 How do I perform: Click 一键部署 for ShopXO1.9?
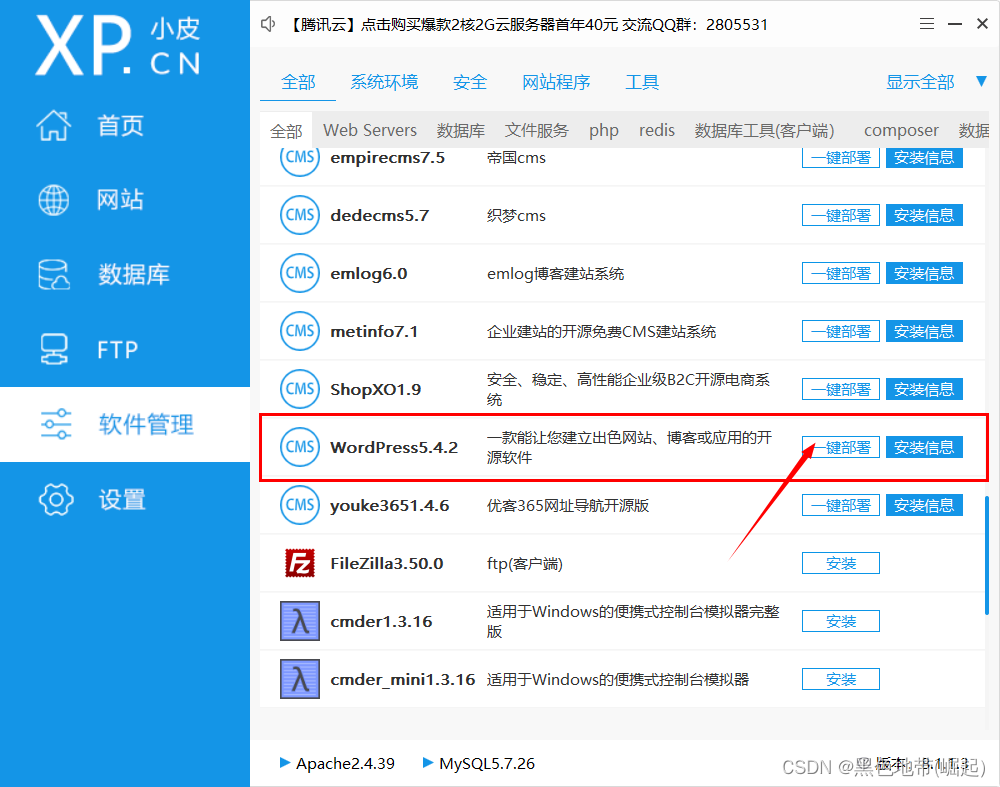click(841, 390)
